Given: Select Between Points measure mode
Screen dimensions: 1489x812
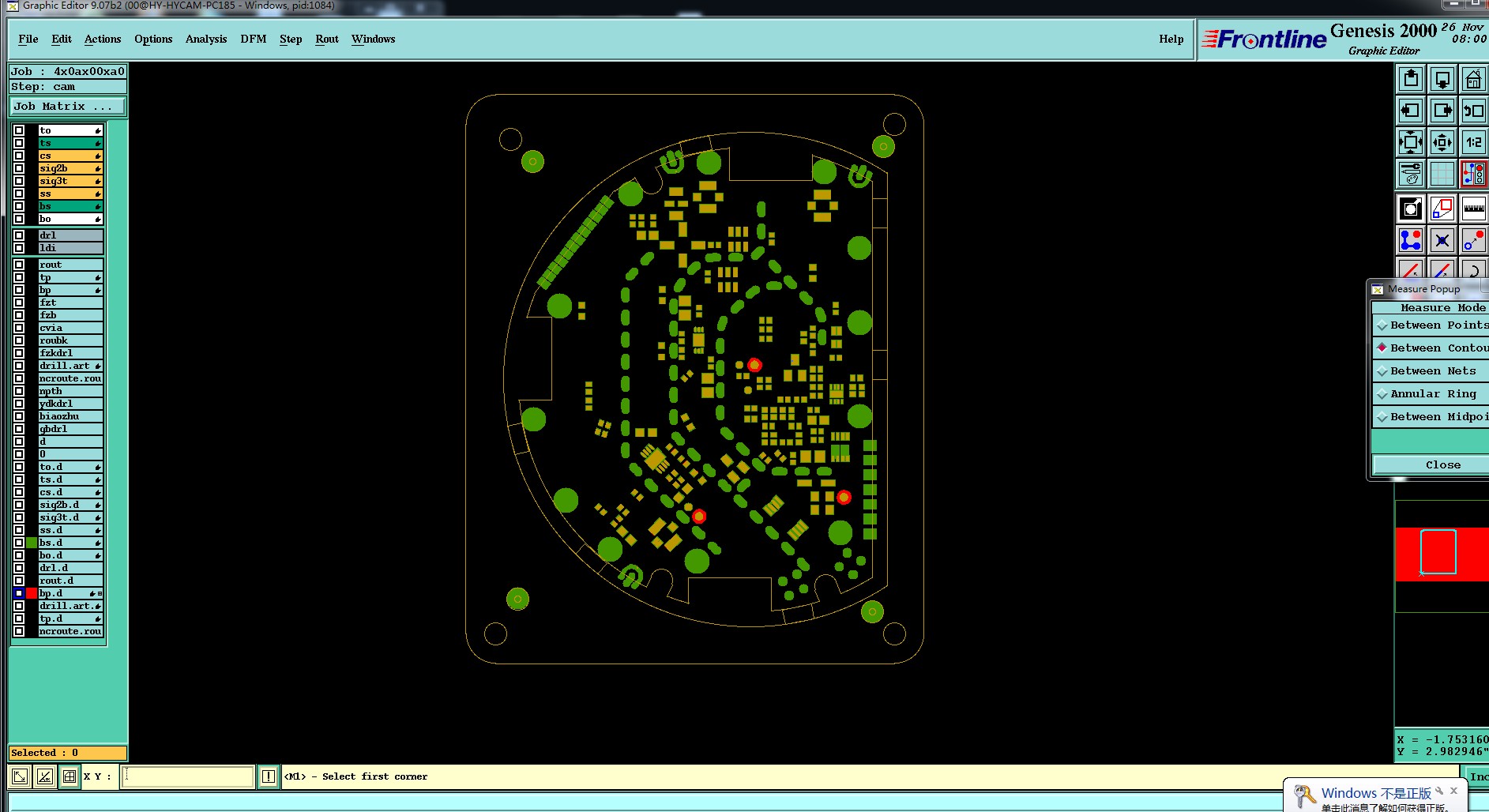Looking at the screenshot, I should tap(1431, 325).
